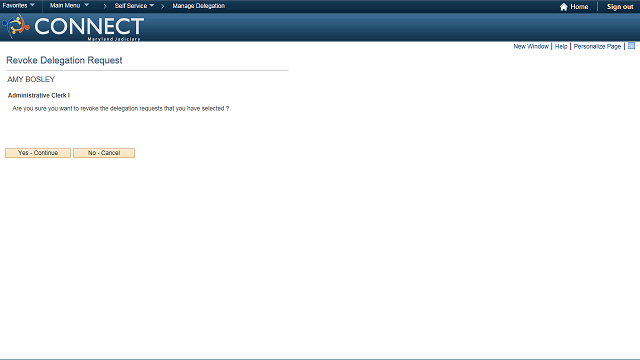Click the Revoke Delegation Request heading
Screen dimensions: 640x360
click(64, 60)
